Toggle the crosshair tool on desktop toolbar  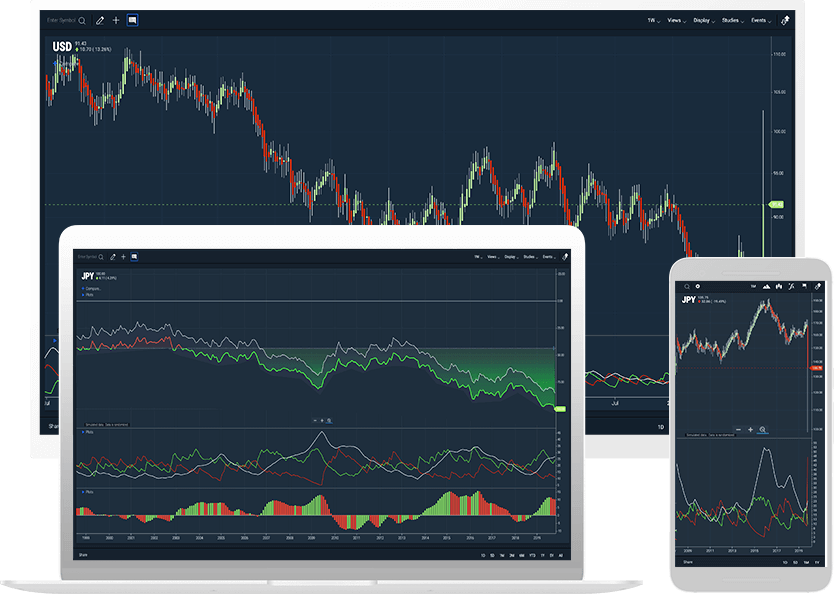click(x=116, y=20)
